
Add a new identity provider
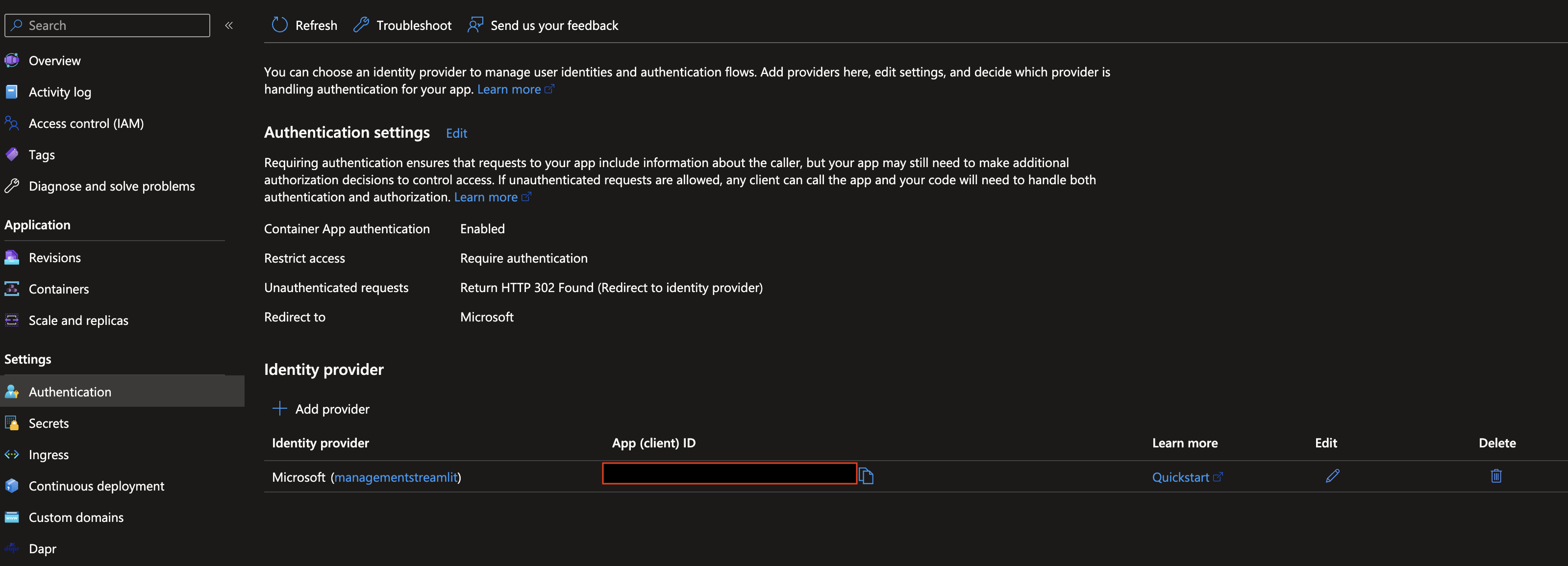click(321, 408)
